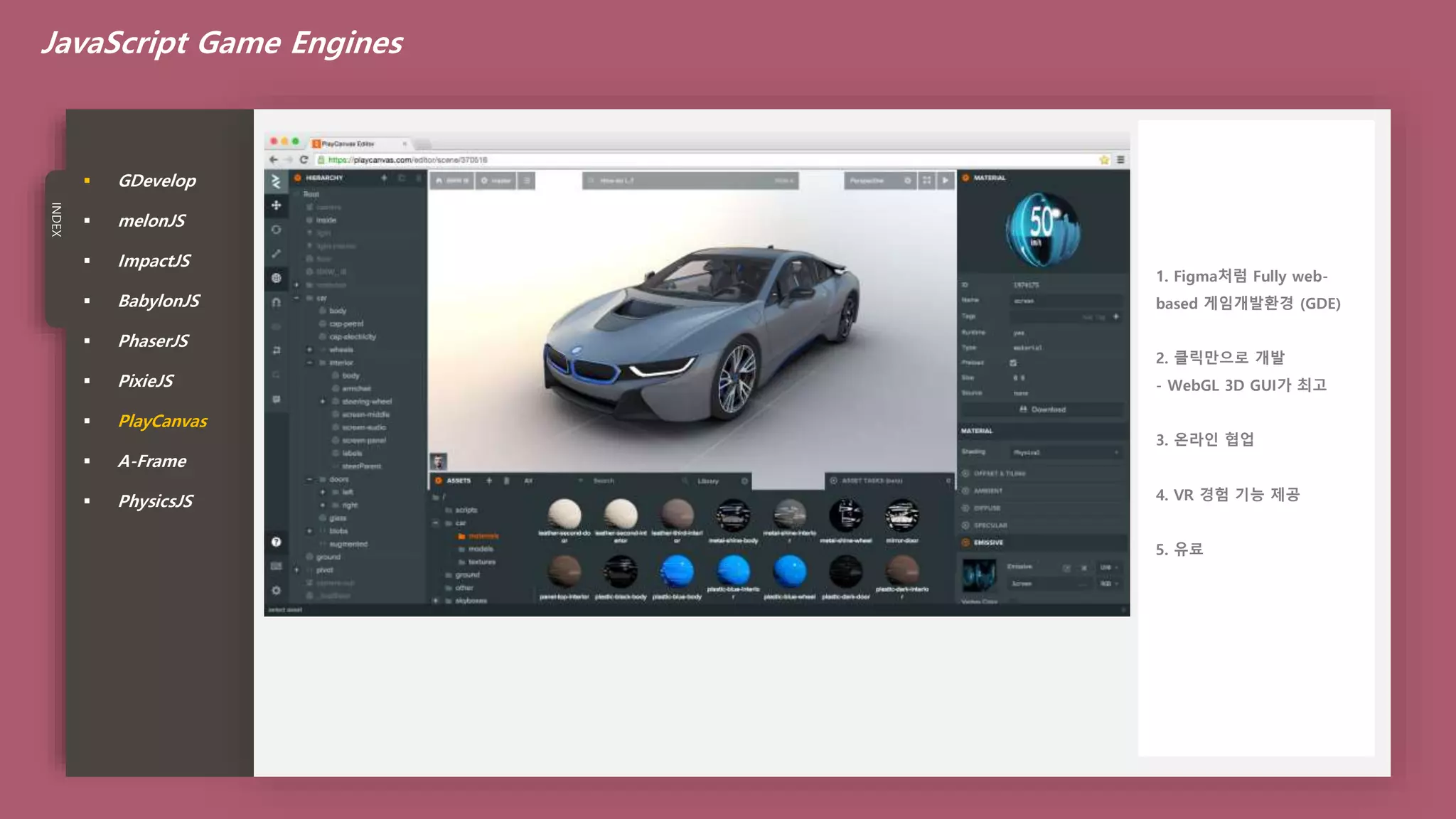The image size is (1456, 819).
Task: Select the Translate move gizmo tool
Action: [276, 205]
